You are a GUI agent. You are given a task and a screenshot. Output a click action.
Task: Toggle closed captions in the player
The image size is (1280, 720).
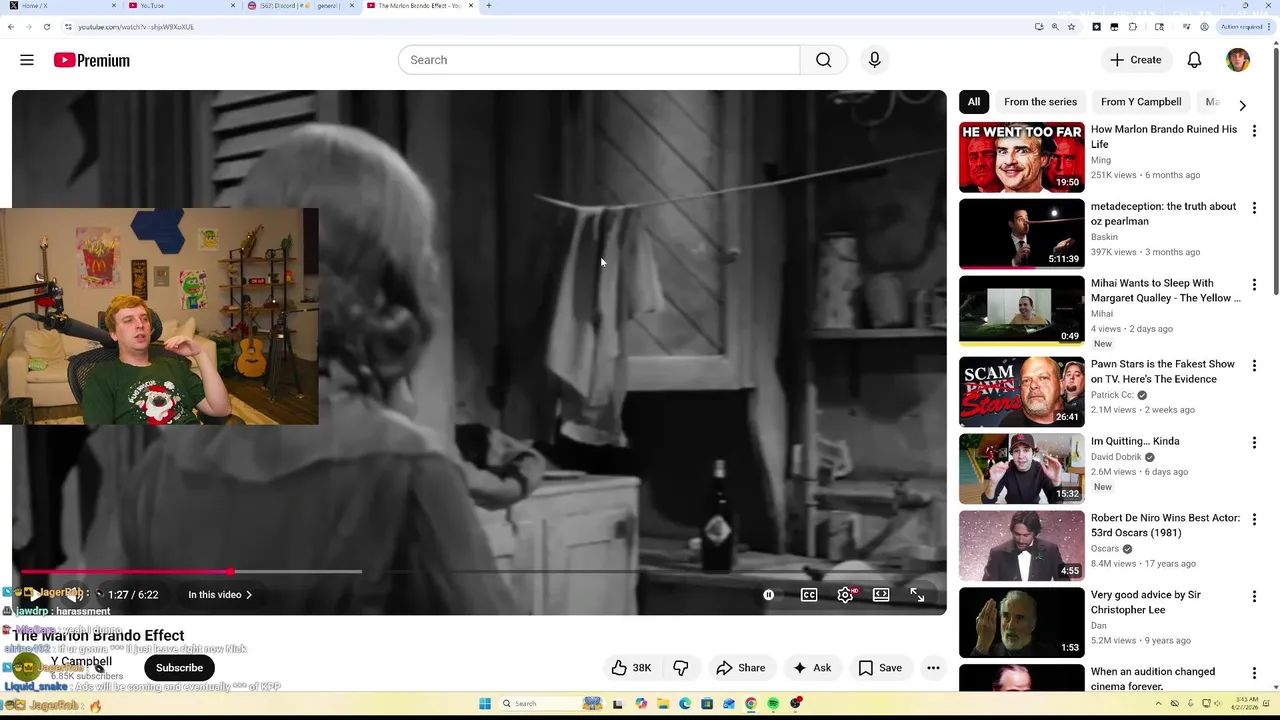(809, 595)
